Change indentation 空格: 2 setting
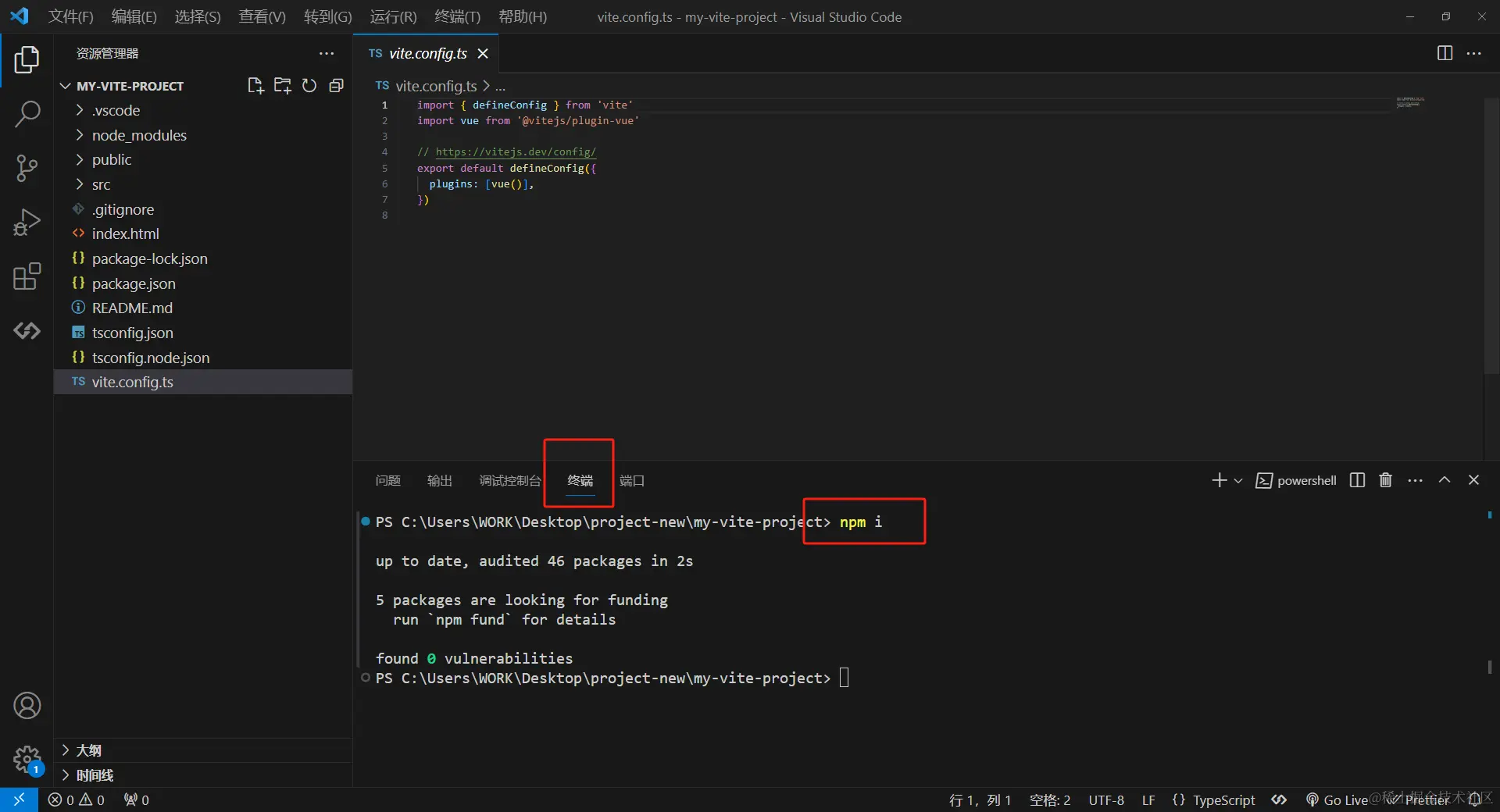The height and width of the screenshot is (812, 1500). pos(1050,800)
